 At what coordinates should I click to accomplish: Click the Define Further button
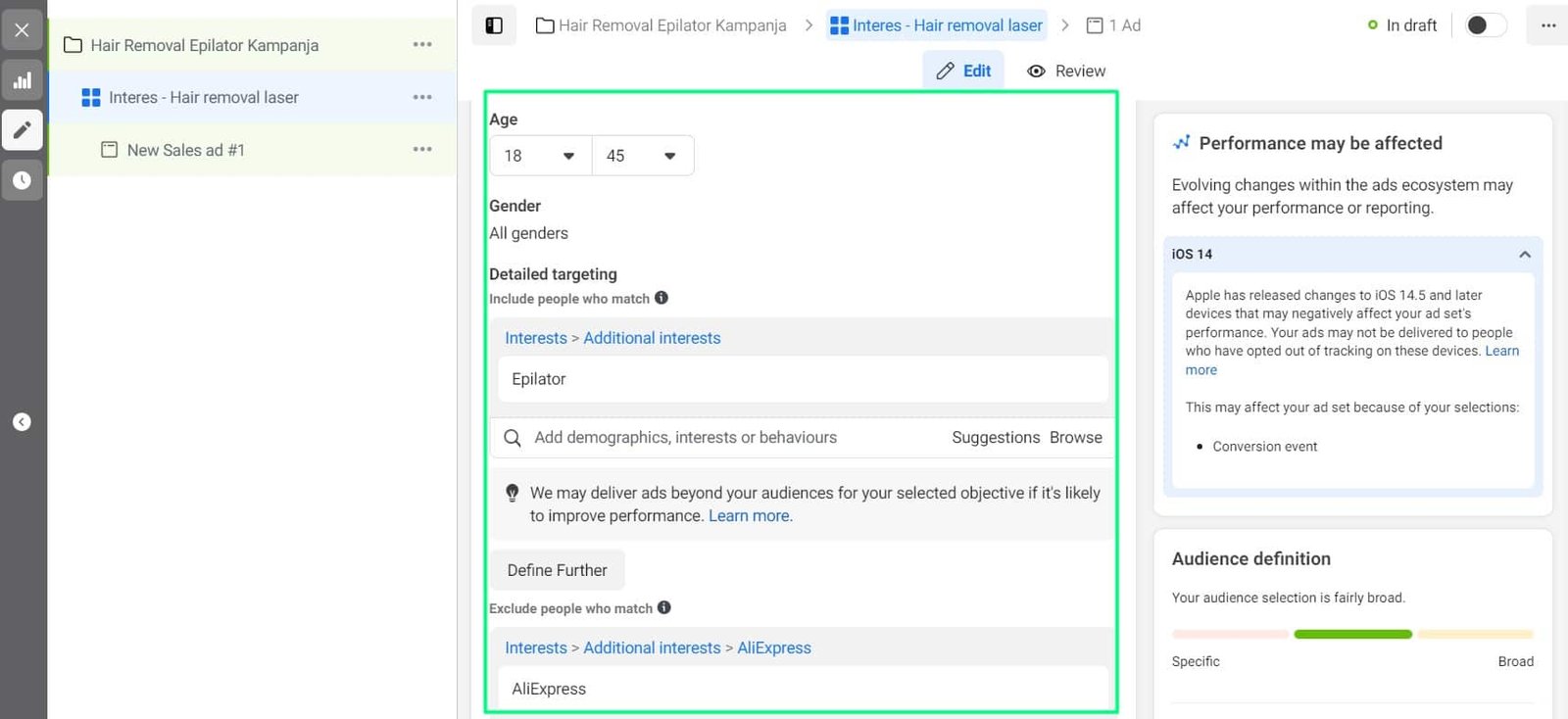558,570
